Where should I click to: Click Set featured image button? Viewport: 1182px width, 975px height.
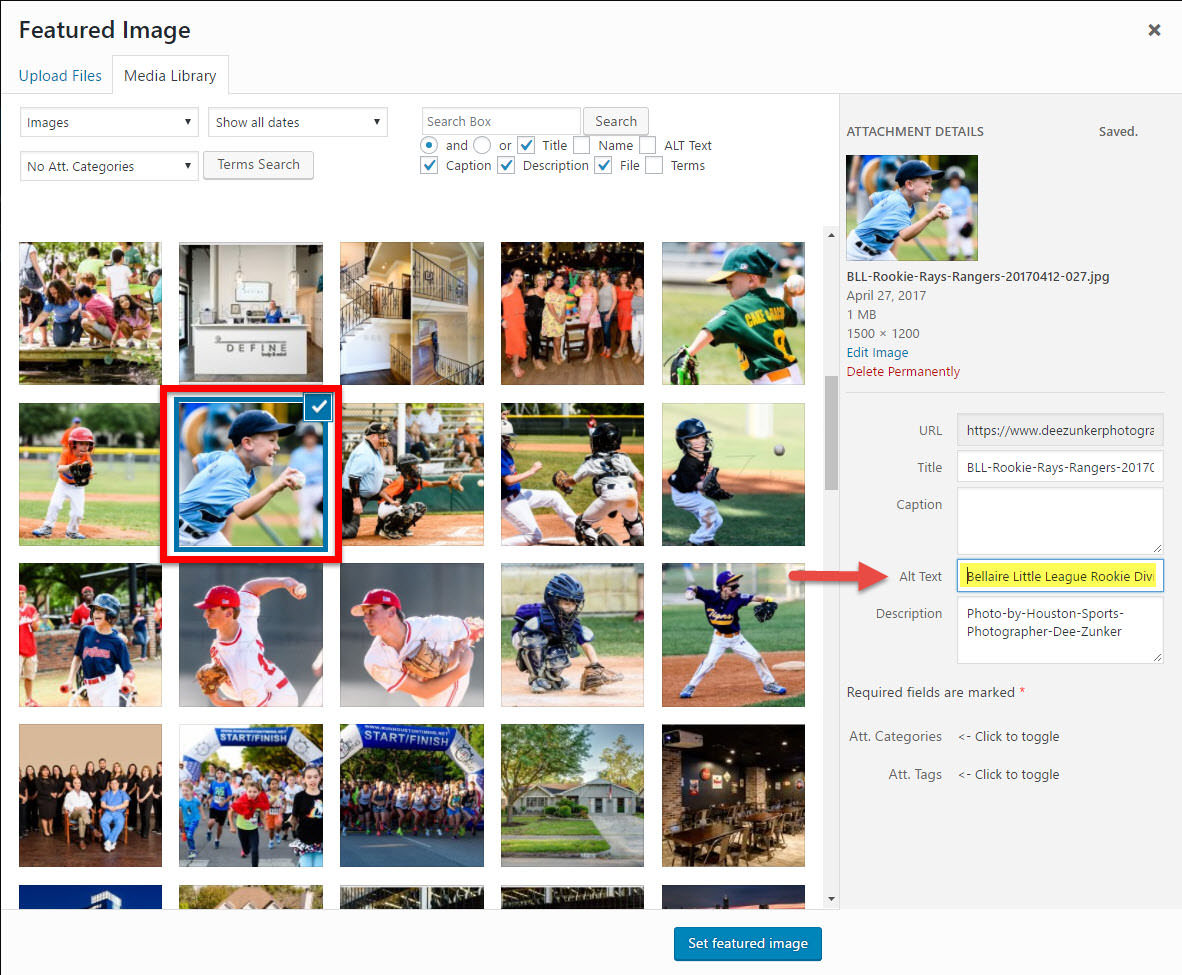click(x=748, y=943)
